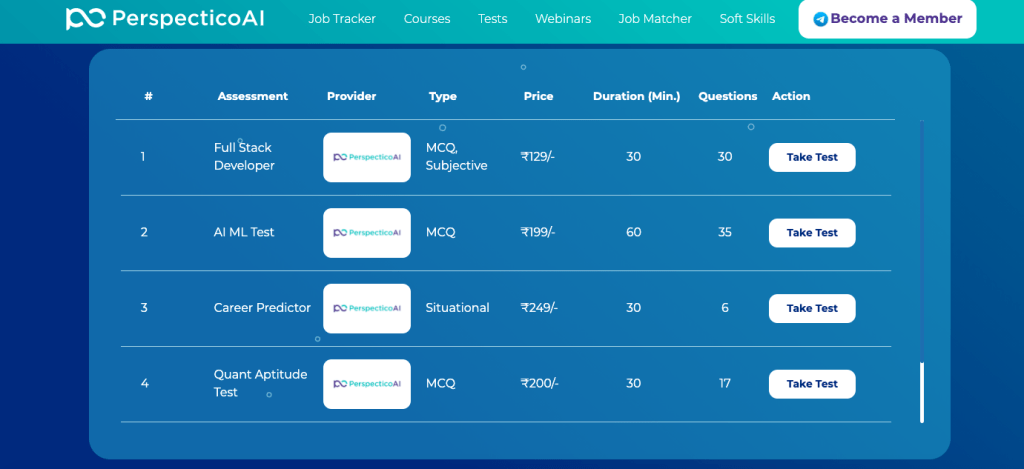
Task: Take the AI ML Test
Action: tap(812, 233)
